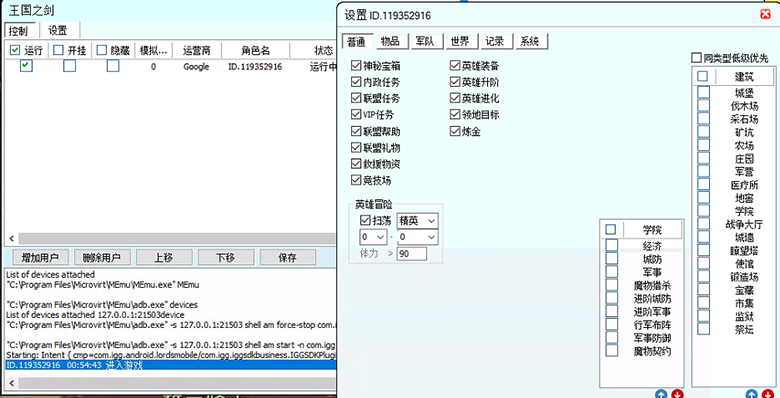The image size is (780, 398).
Task: Uncheck 英雄升阶
Action: point(455,82)
